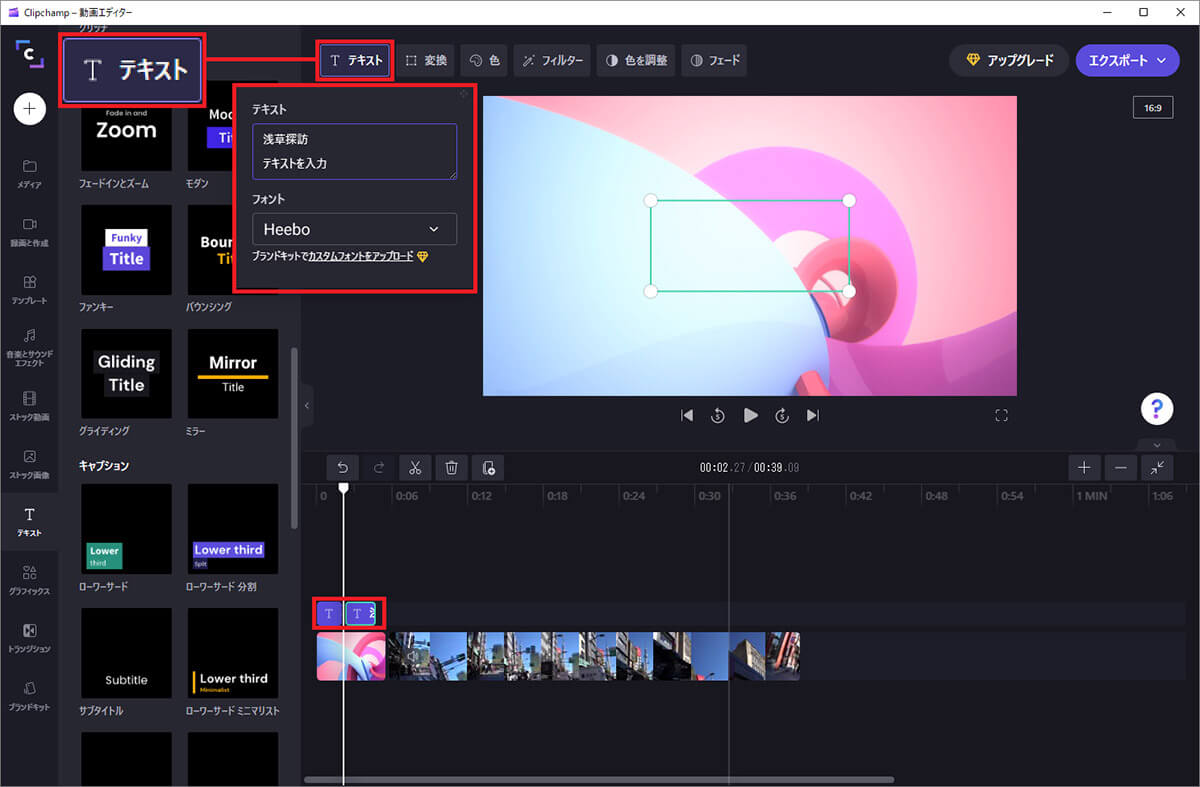Viewport: 1200px width, 787px height.
Task: Click the round plus add-media button
Action: coord(29,109)
